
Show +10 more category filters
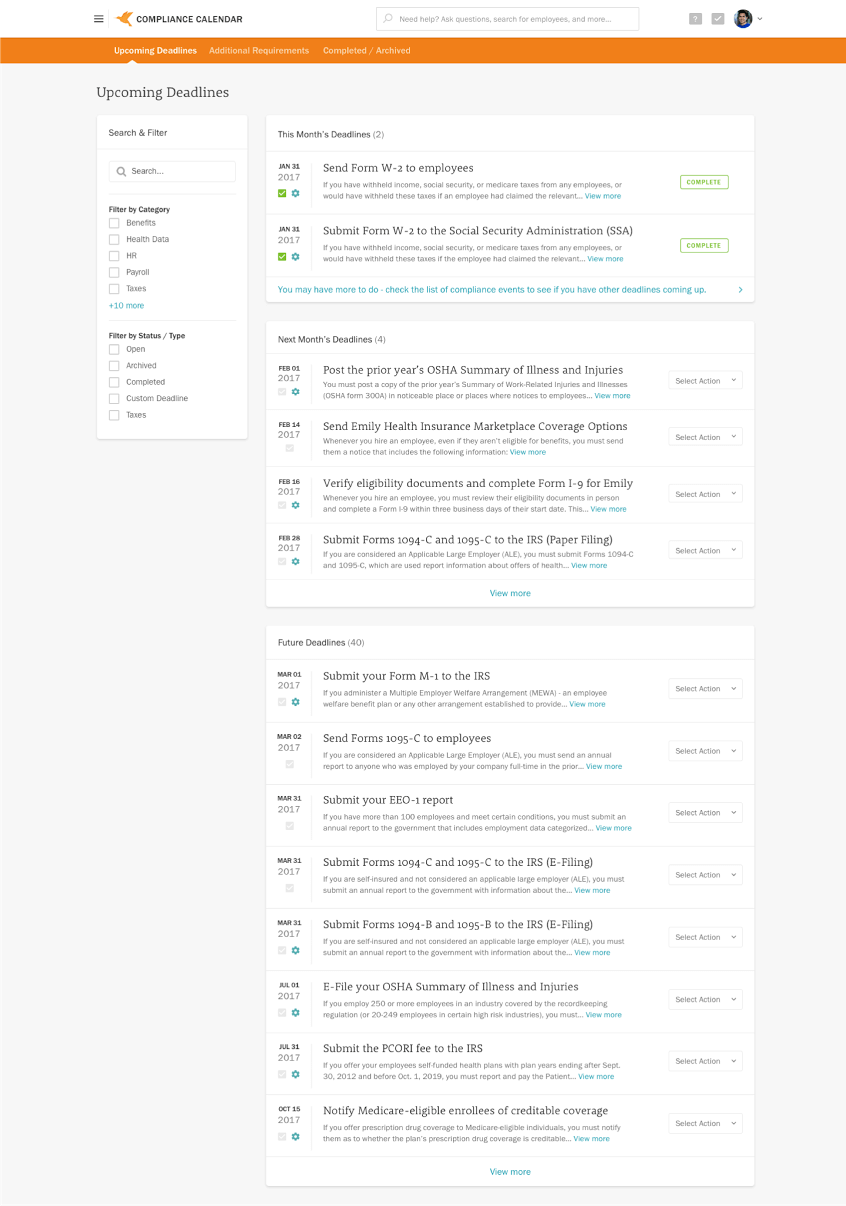coord(126,305)
